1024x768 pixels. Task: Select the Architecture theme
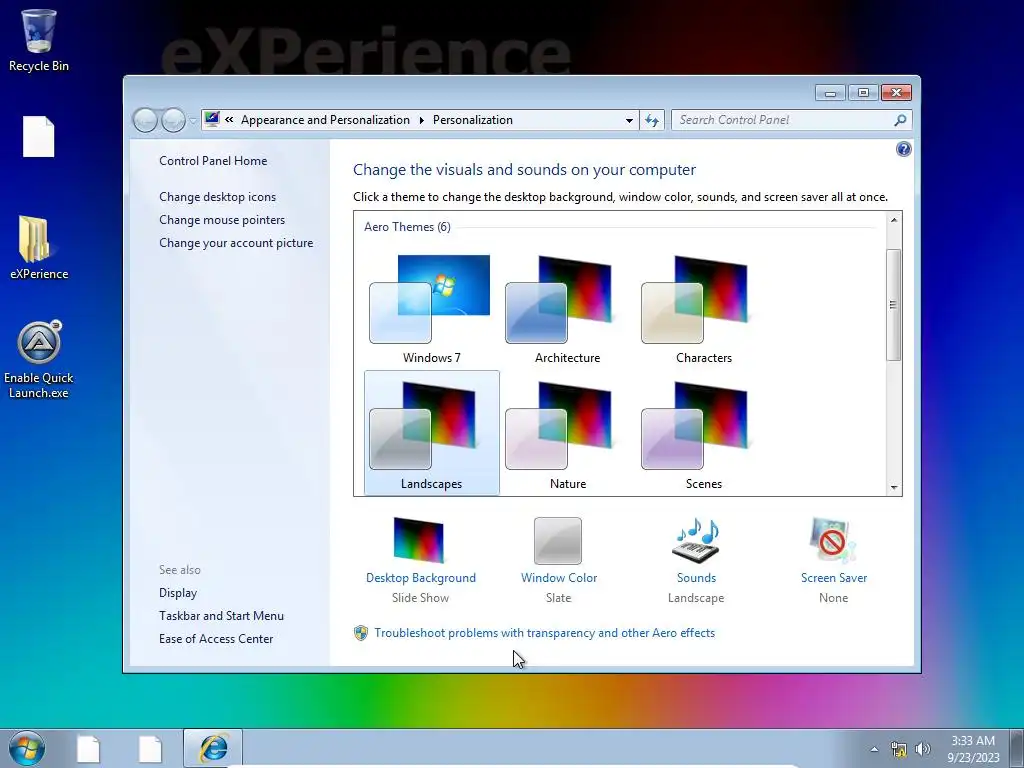pos(567,308)
